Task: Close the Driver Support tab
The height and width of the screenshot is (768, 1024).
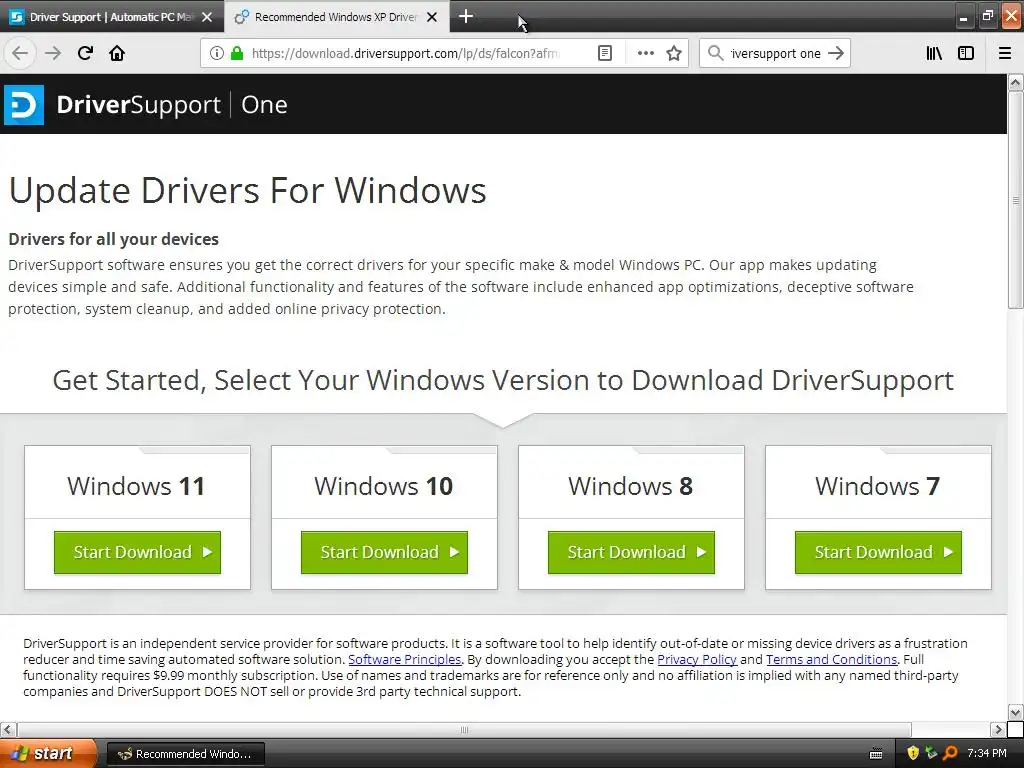Action: pos(207,17)
